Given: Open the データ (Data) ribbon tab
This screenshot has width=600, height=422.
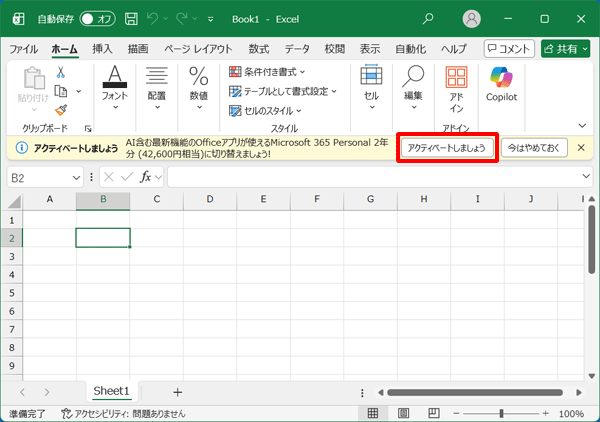Looking at the screenshot, I should pos(297,48).
